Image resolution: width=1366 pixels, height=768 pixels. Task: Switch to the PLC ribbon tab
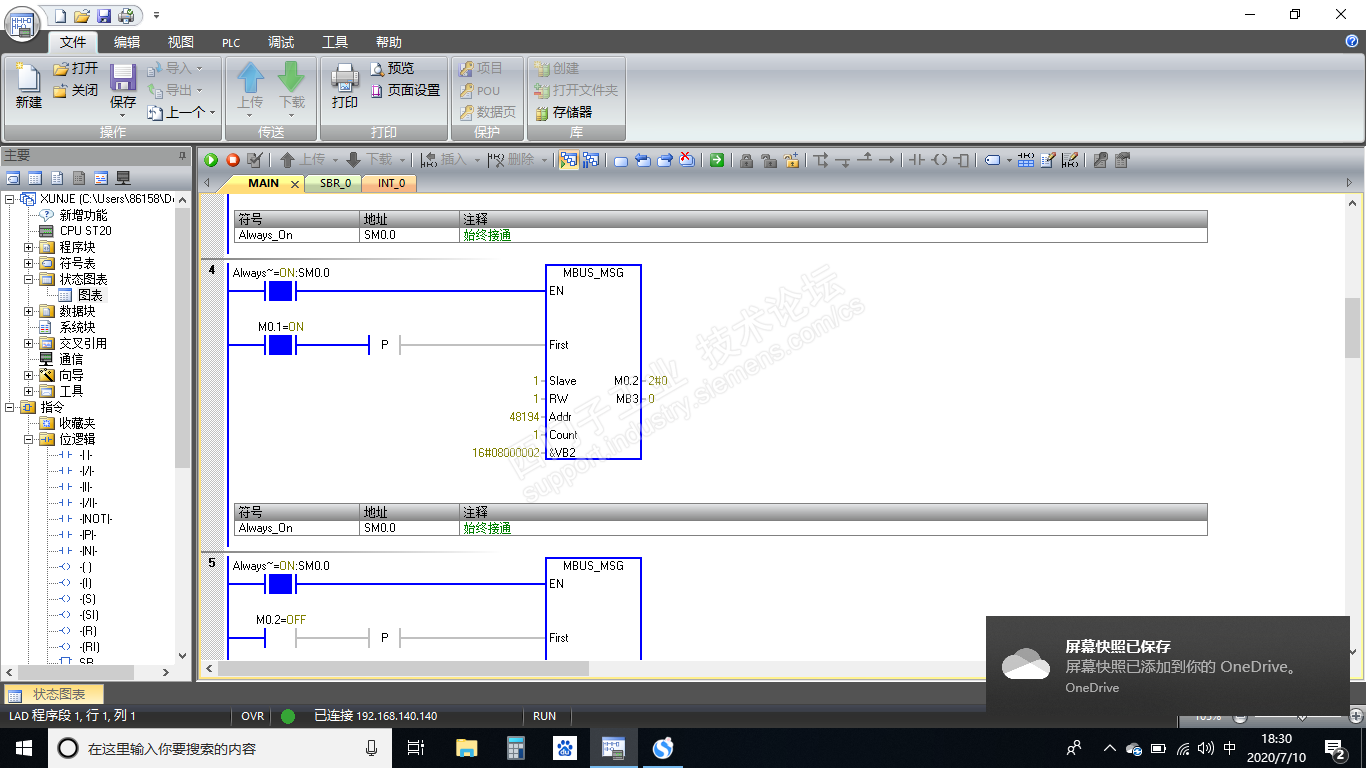coord(231,42)
